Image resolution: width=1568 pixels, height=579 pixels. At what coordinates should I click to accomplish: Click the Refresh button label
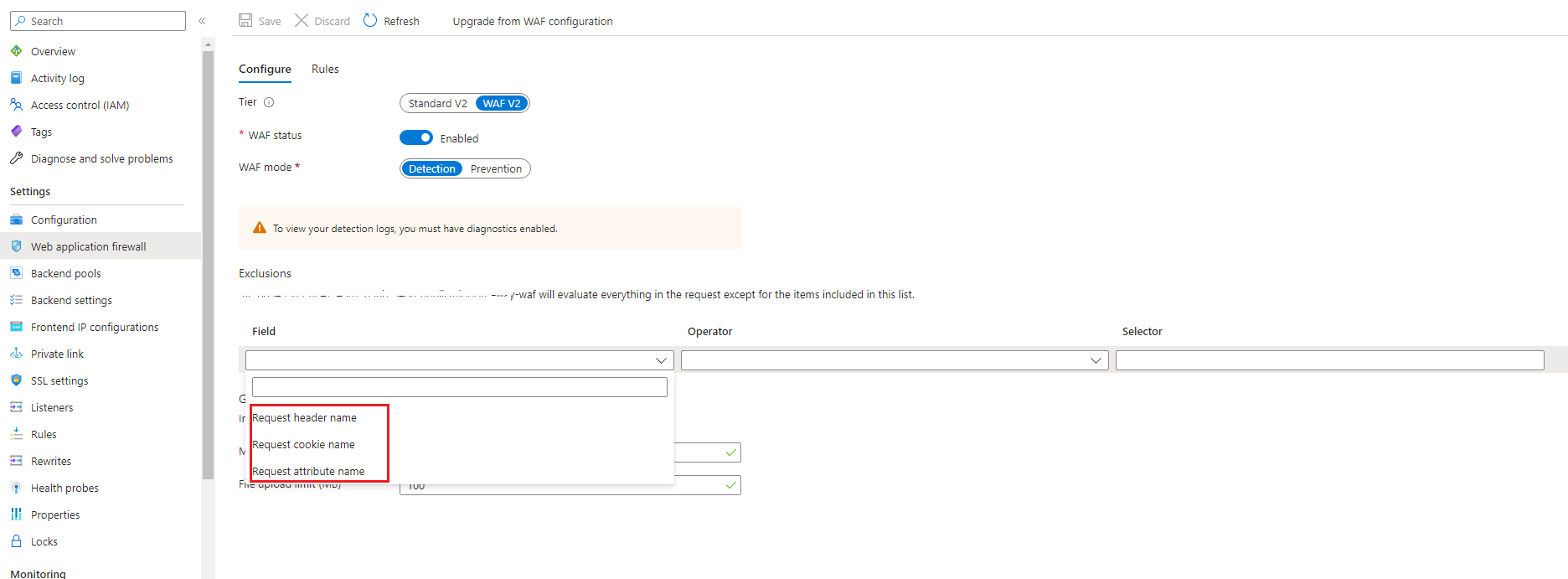tap(401, 21)
